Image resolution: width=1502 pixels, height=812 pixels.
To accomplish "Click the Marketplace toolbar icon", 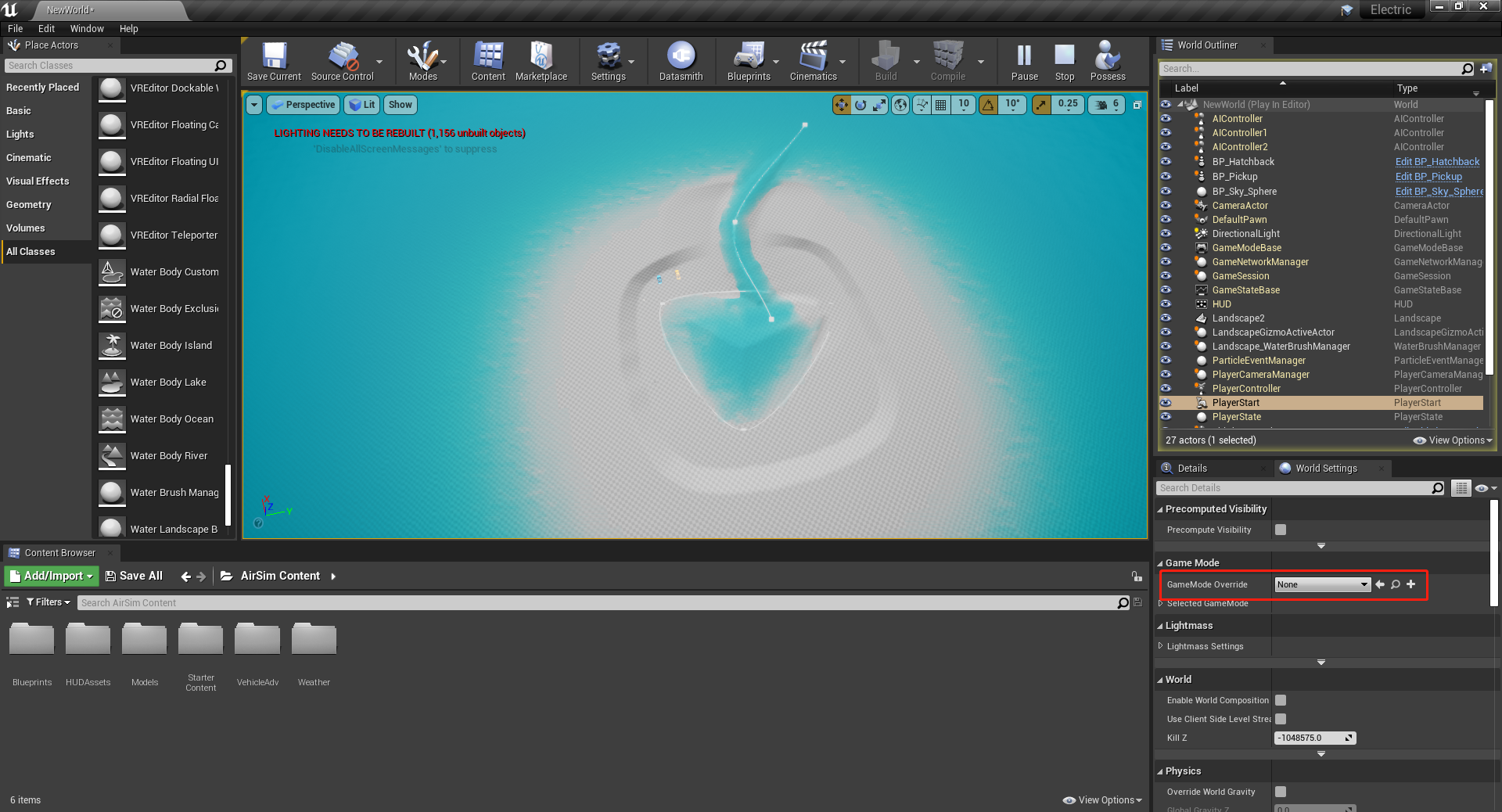I will 541,61.
